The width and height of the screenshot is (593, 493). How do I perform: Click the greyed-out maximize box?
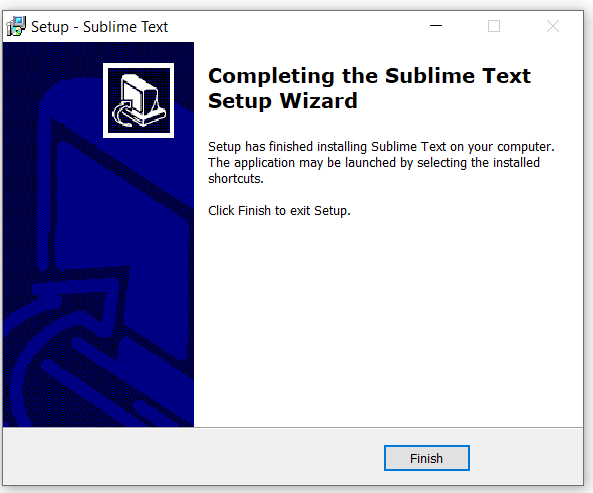point(494,26)
